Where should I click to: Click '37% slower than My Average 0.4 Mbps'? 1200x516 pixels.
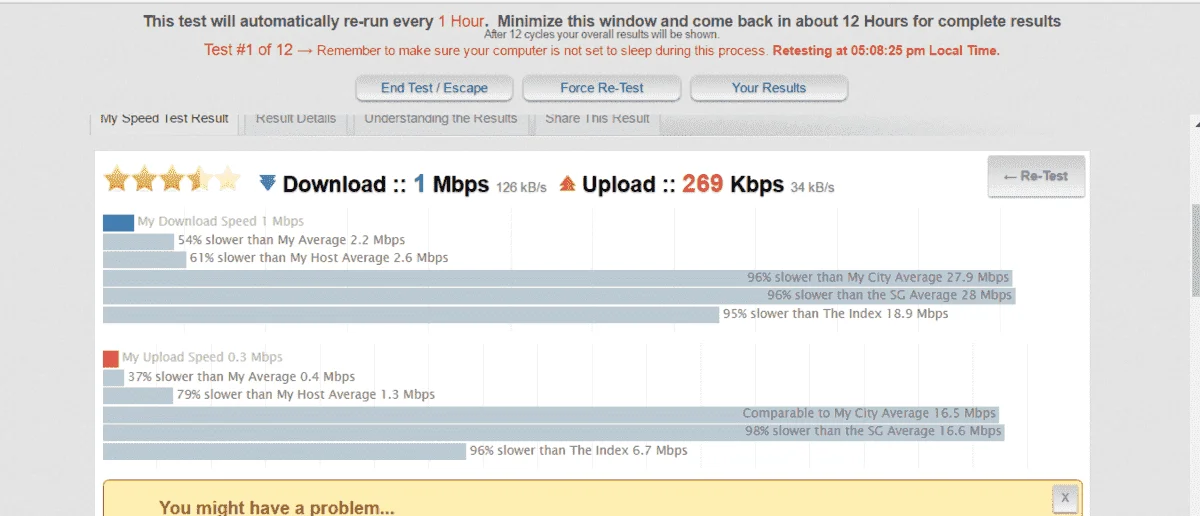[x=241, y=377]
